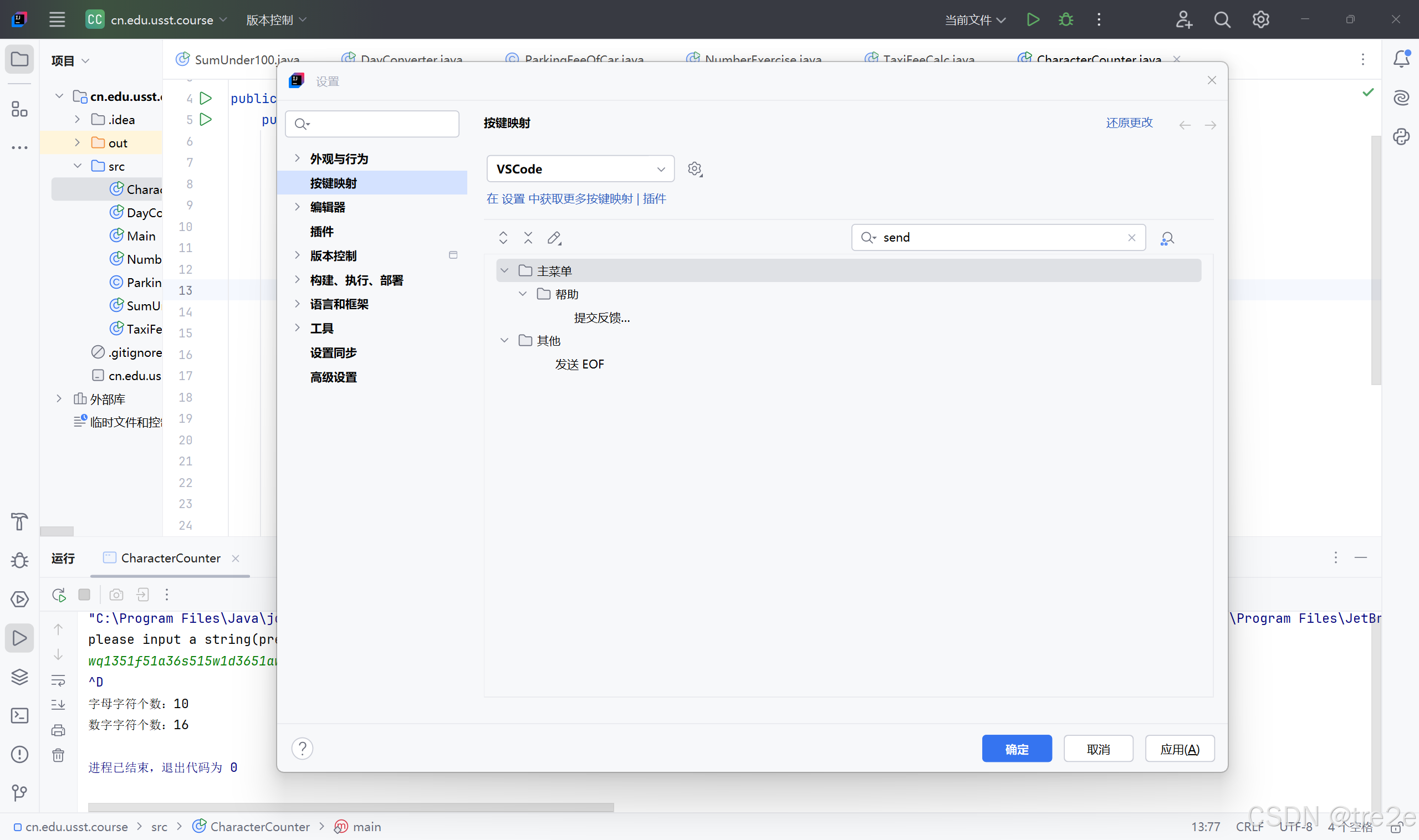The image size is (1419, 840).
Task: Open the Terminal tool window
Action: 19,715
